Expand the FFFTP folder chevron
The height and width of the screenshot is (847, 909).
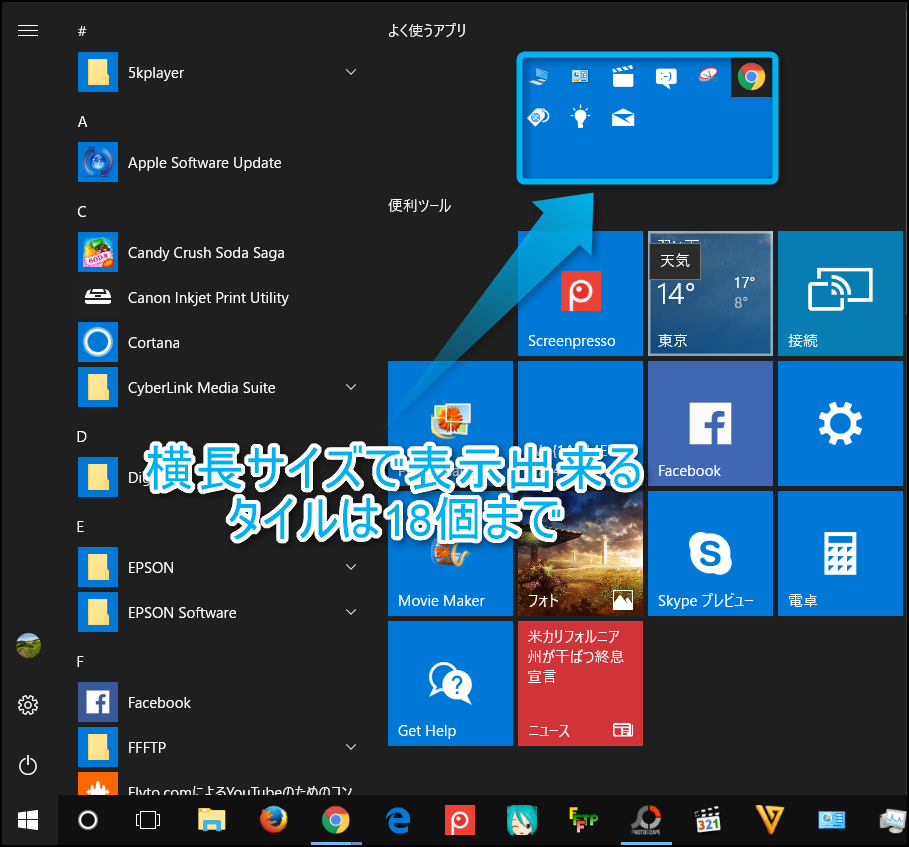point(351,747)
